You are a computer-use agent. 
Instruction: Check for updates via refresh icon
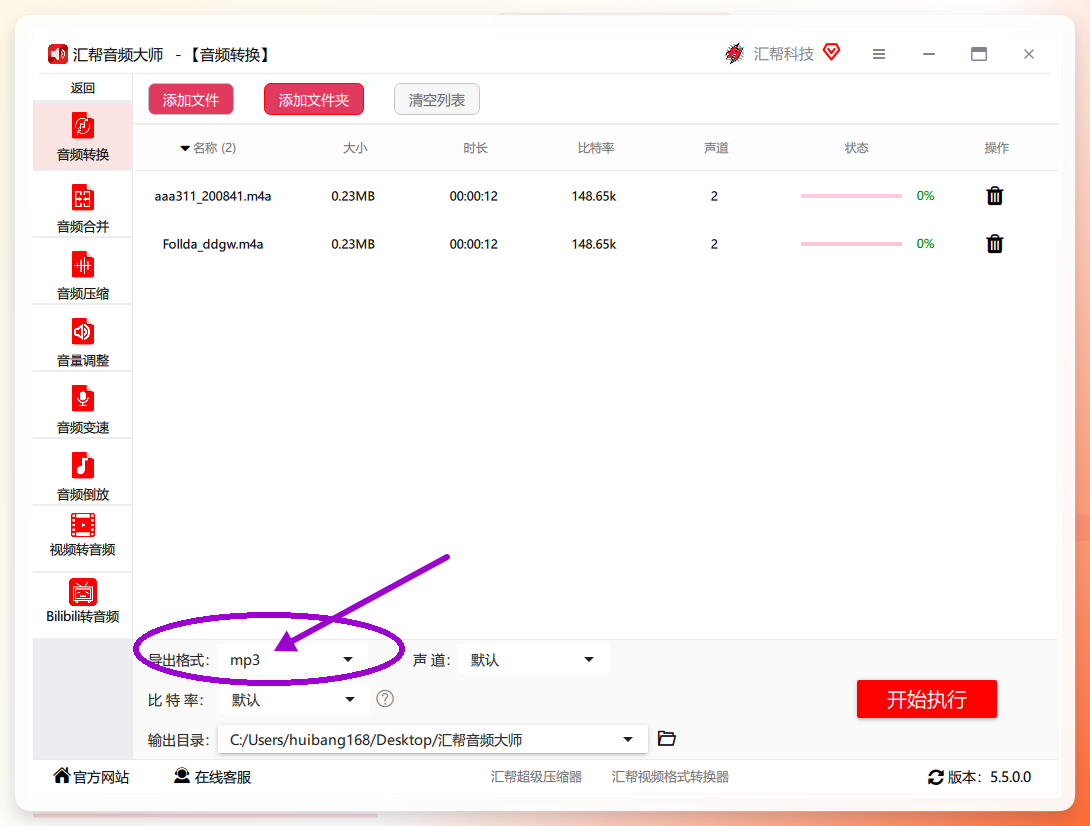936,777
